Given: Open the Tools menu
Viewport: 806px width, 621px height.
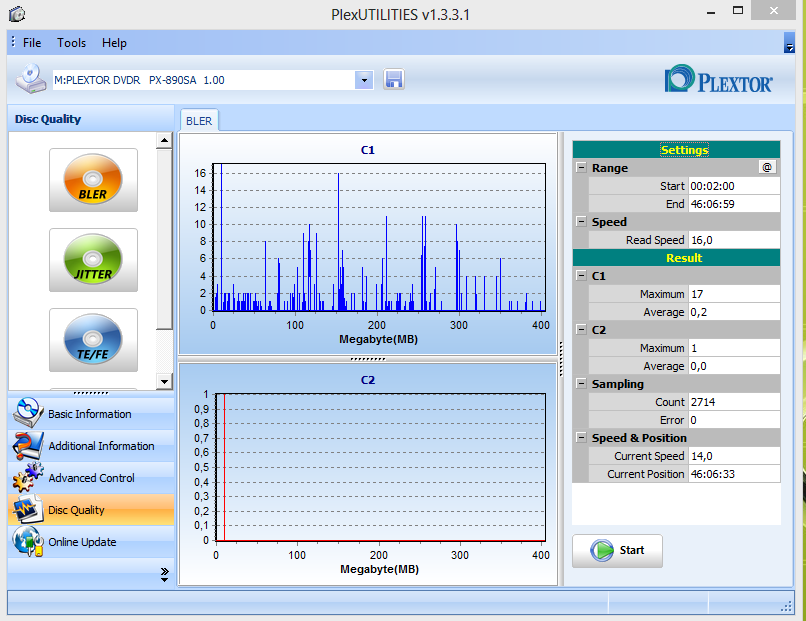Looking at the screenshot, I should pyautogui.click(x=71, y=43).
